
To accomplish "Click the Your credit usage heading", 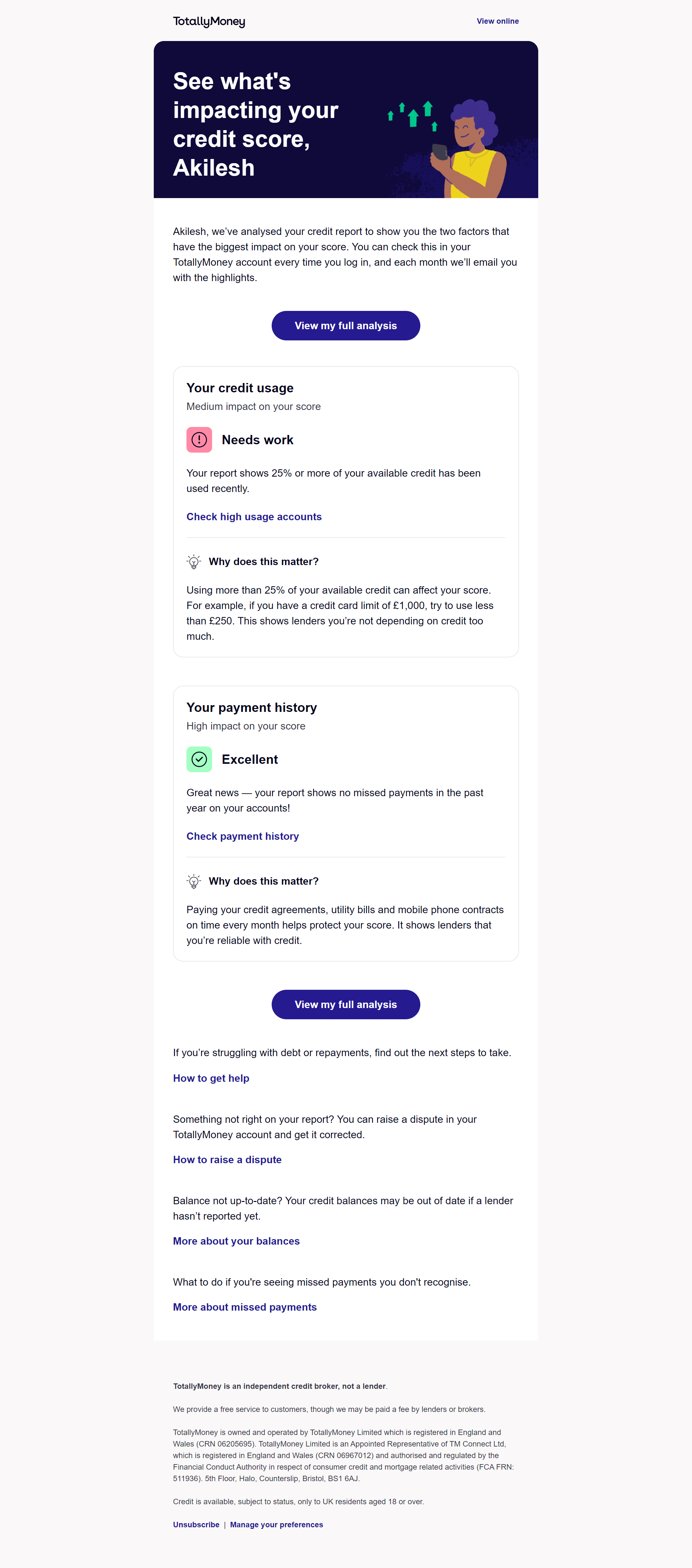I will point(240,388).
